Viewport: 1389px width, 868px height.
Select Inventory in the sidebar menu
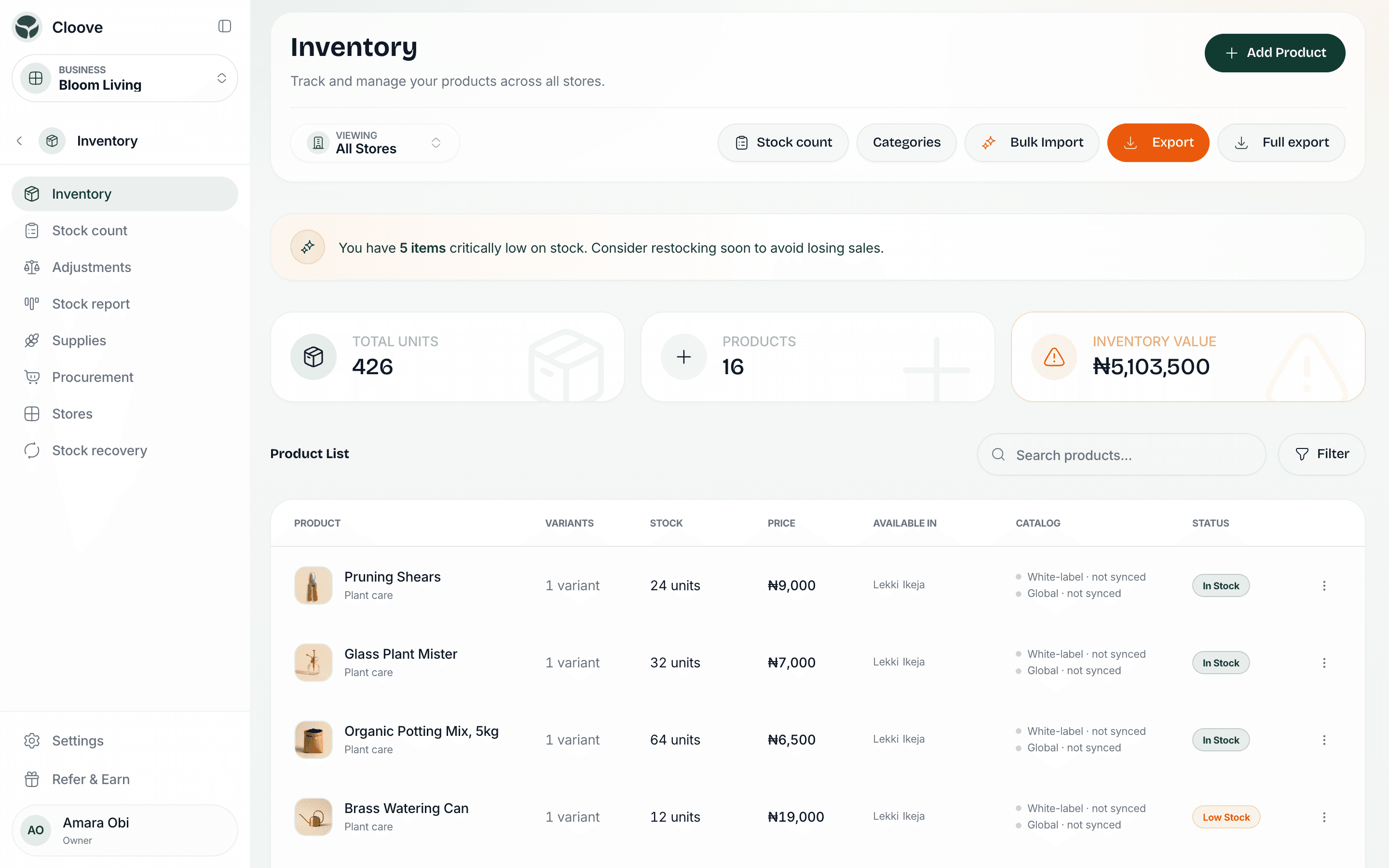124,194
